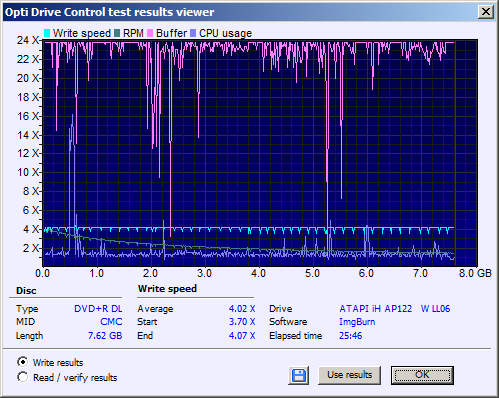
Task: Click the save results floppy disk icon
Action: pyautogui.click(x=299, y=375)
